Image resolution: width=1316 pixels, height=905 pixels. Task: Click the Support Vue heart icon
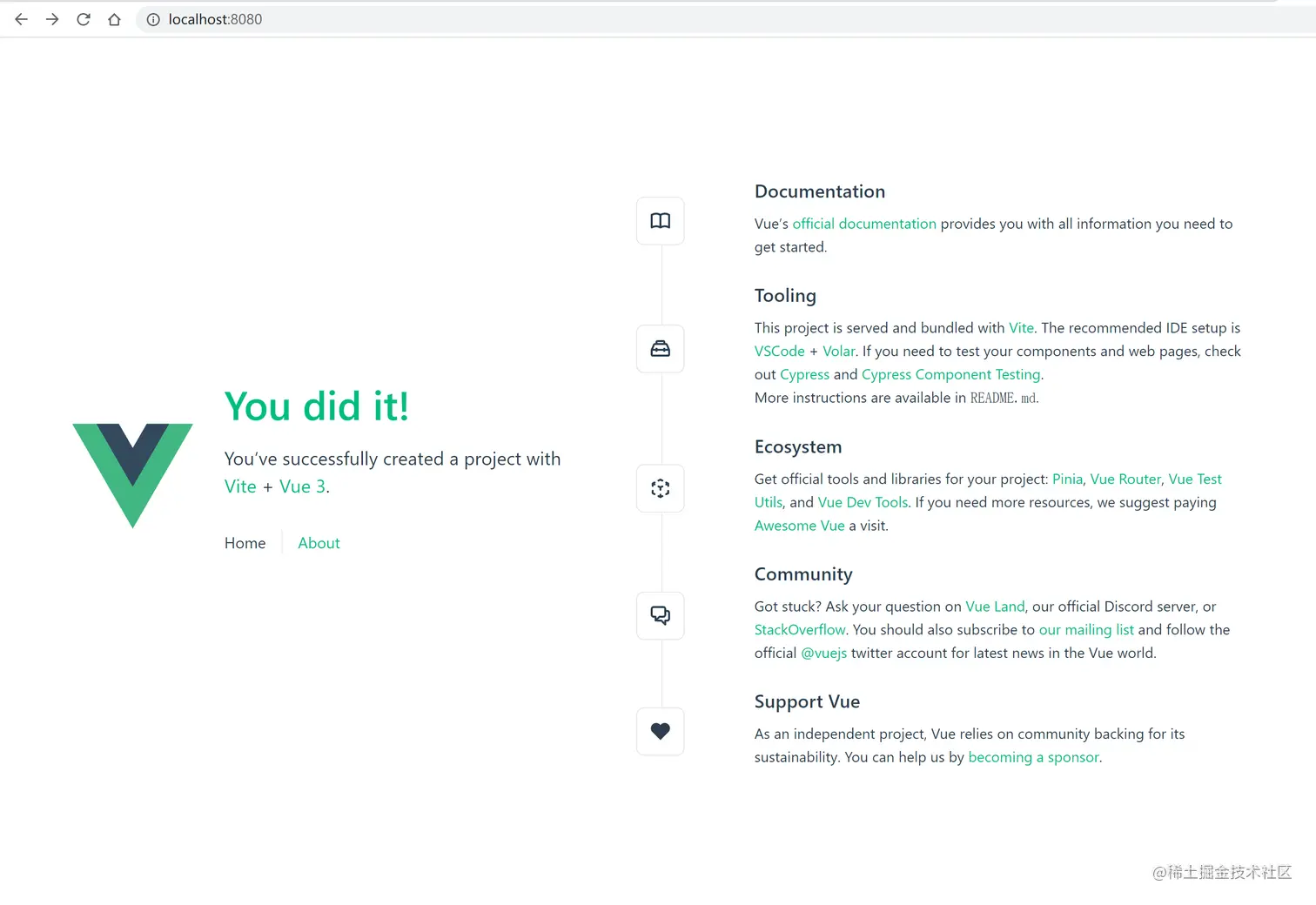[x=661, y=731]
